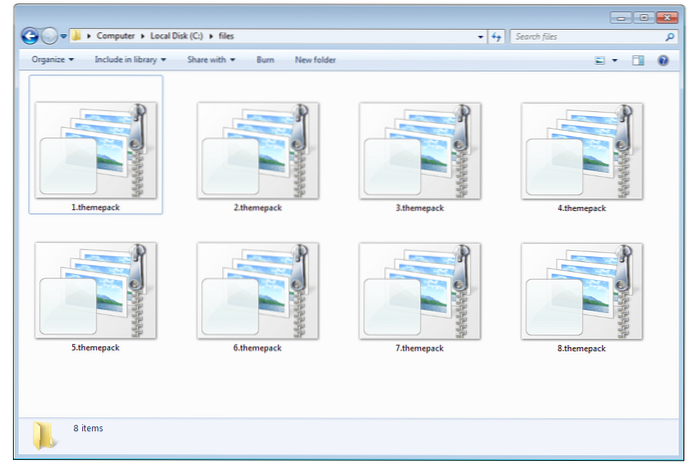Click the New folder button

[315, 60]
